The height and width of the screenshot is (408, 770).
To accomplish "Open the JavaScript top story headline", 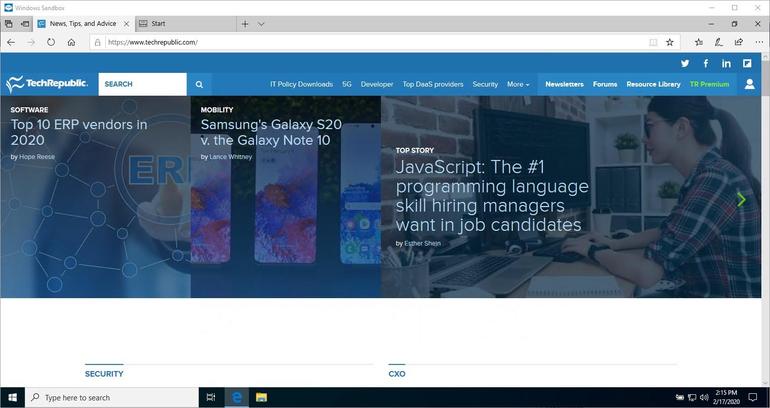I will click(492, 195).
